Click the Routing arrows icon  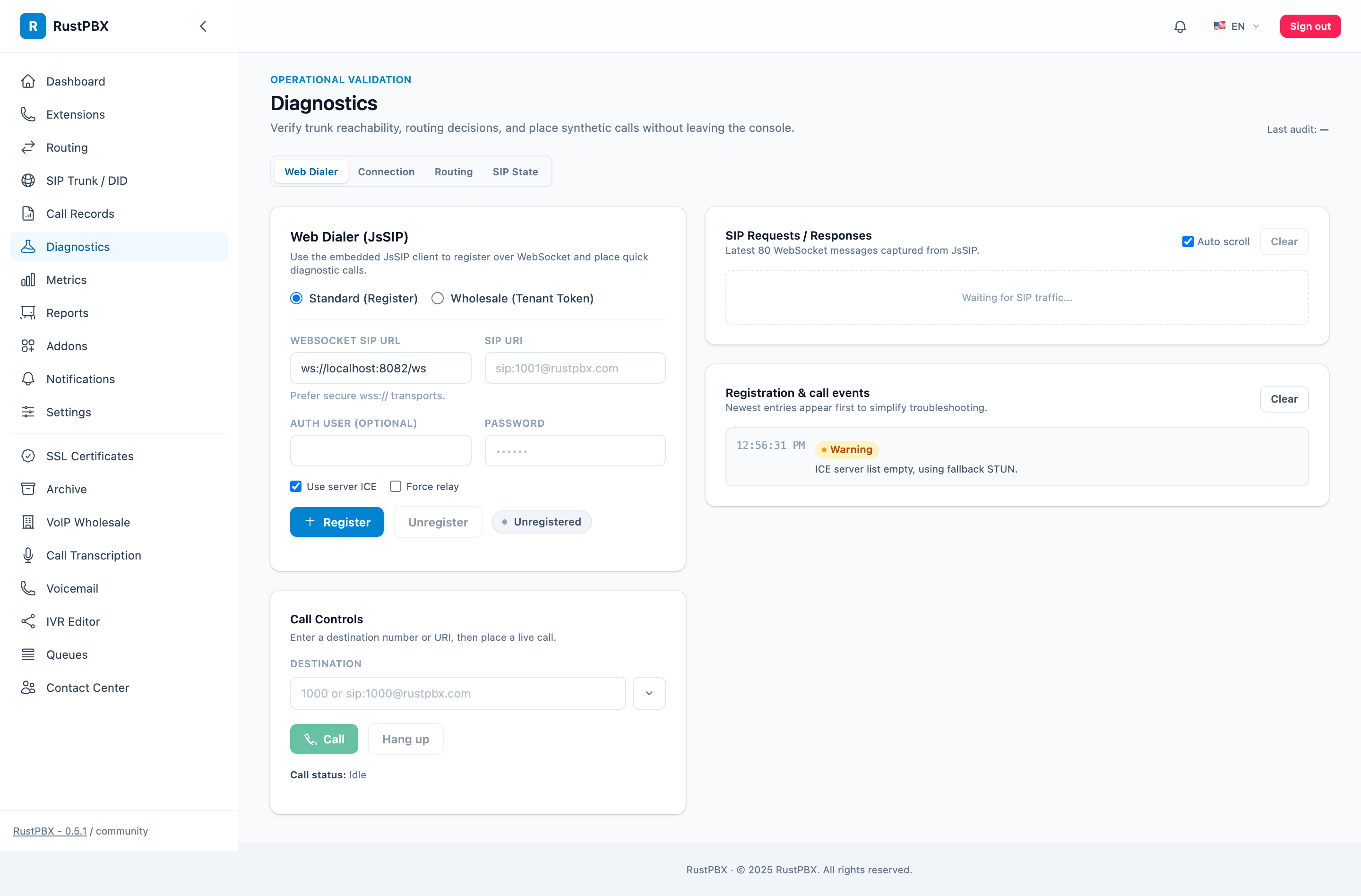pyautogui.click(x=28, y=147)
